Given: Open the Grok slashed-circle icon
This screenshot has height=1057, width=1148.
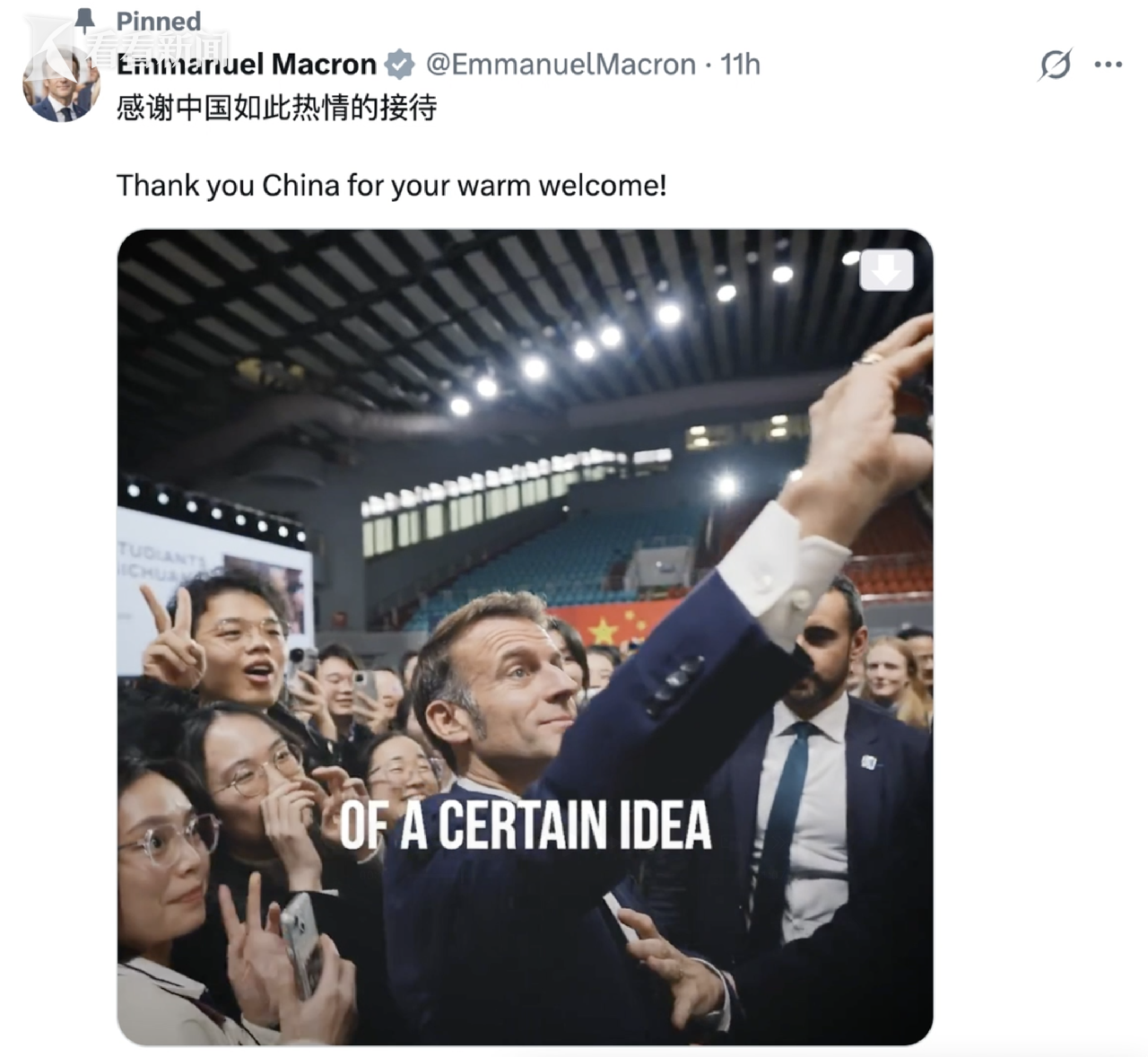Looking at the screenshot, I should (x=1056, y=65).
